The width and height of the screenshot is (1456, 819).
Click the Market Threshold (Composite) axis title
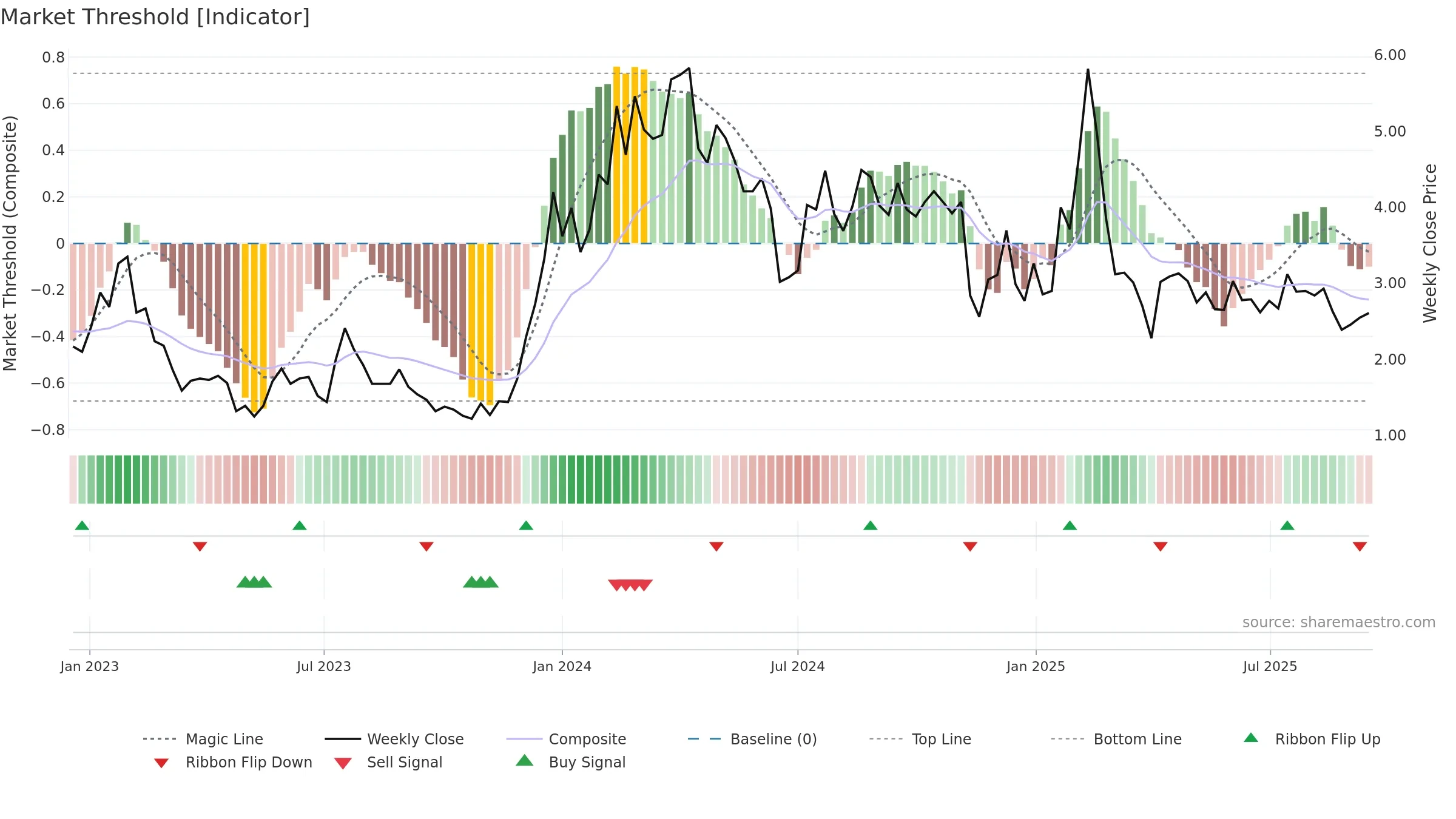tap(10, 243)
